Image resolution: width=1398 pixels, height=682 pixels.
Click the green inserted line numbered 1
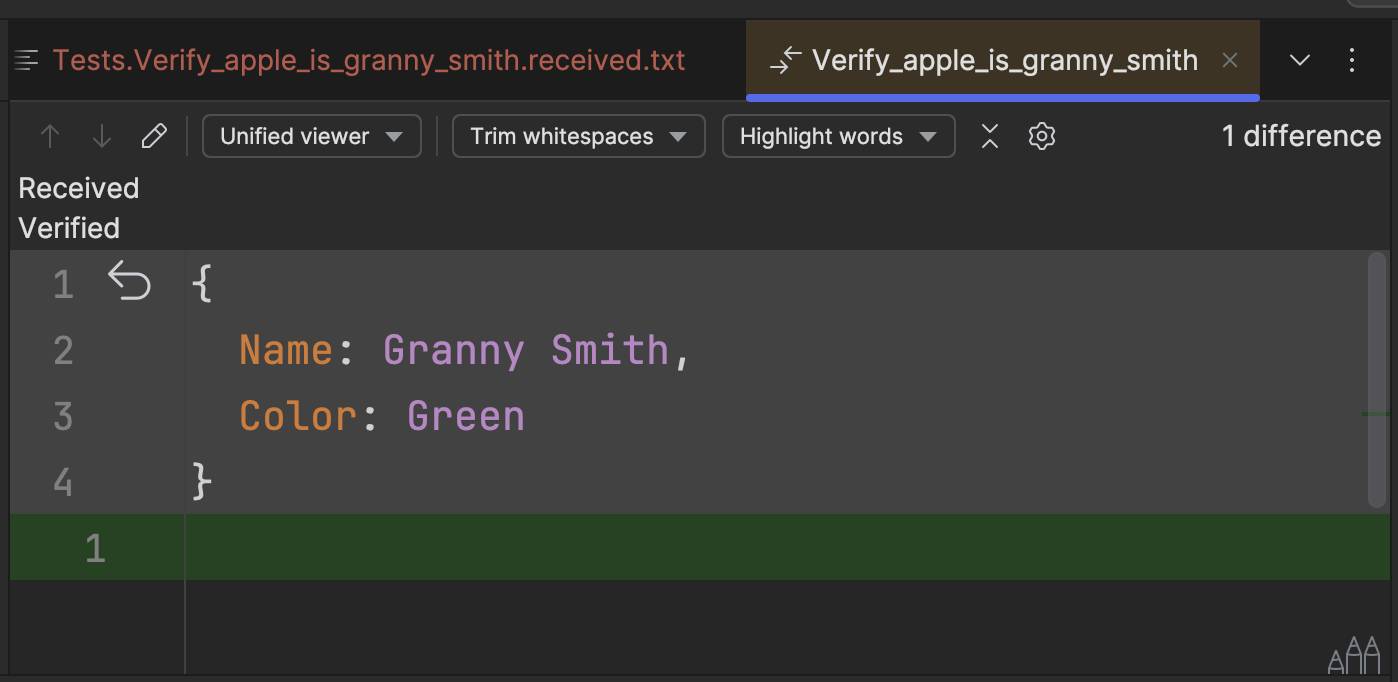[x=700, y=547]
